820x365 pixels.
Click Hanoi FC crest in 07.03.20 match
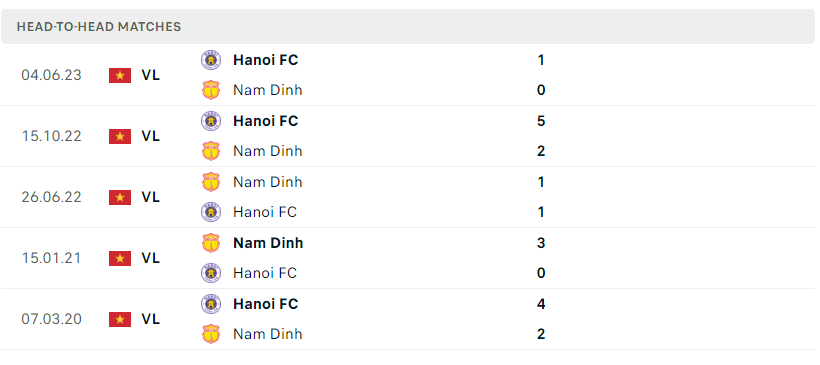211,304
